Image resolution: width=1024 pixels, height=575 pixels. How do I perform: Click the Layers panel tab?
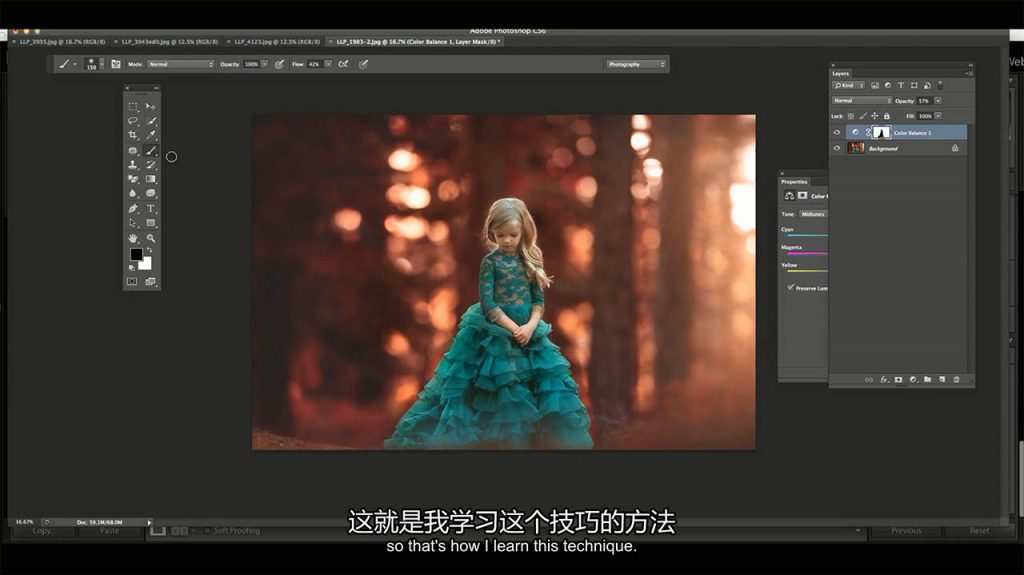click(x=841, y=73)
